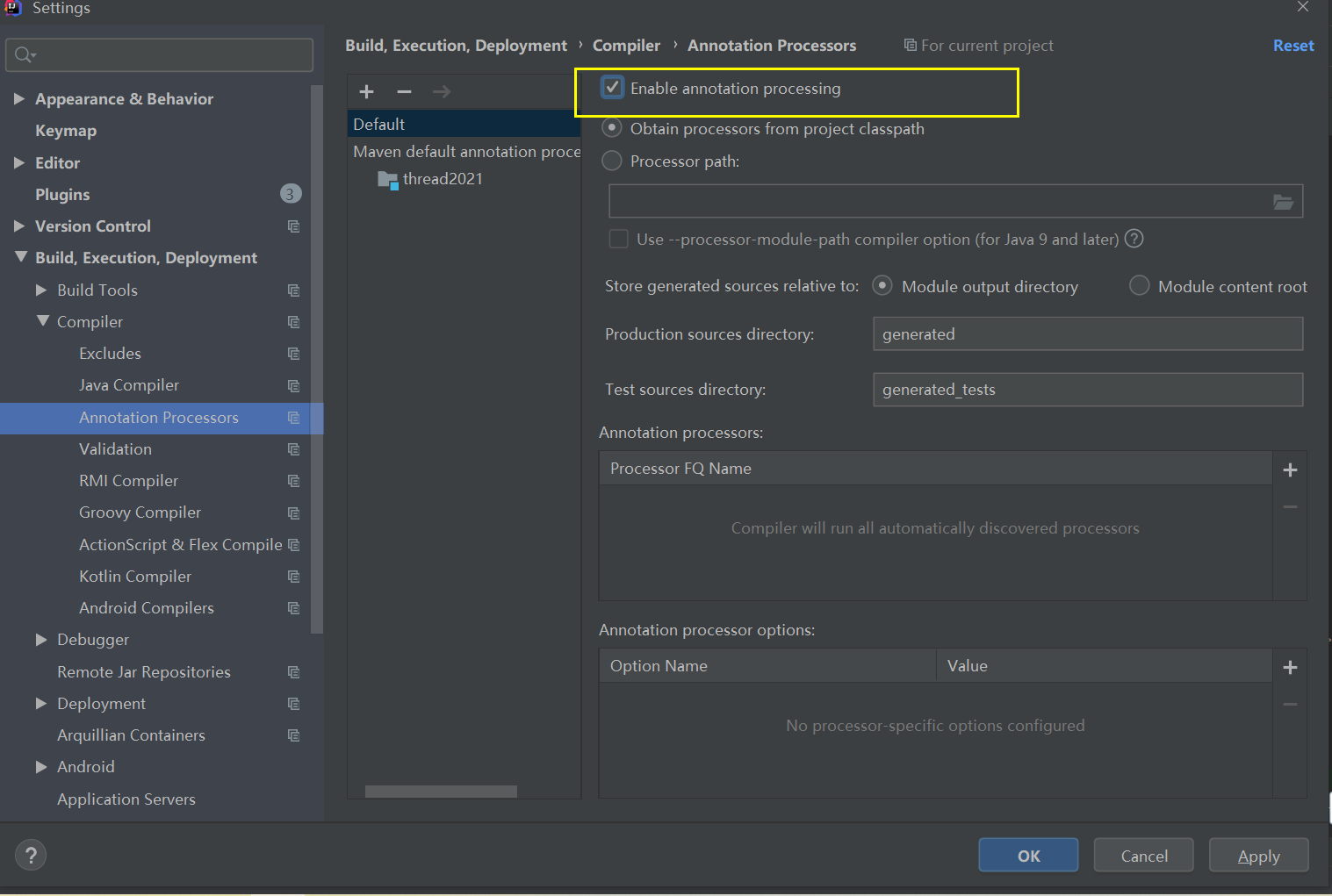Remove a Processor FQ Name entry
Screen dimensions: 1332x896
pyautogui.click(x=1290, y=507)
